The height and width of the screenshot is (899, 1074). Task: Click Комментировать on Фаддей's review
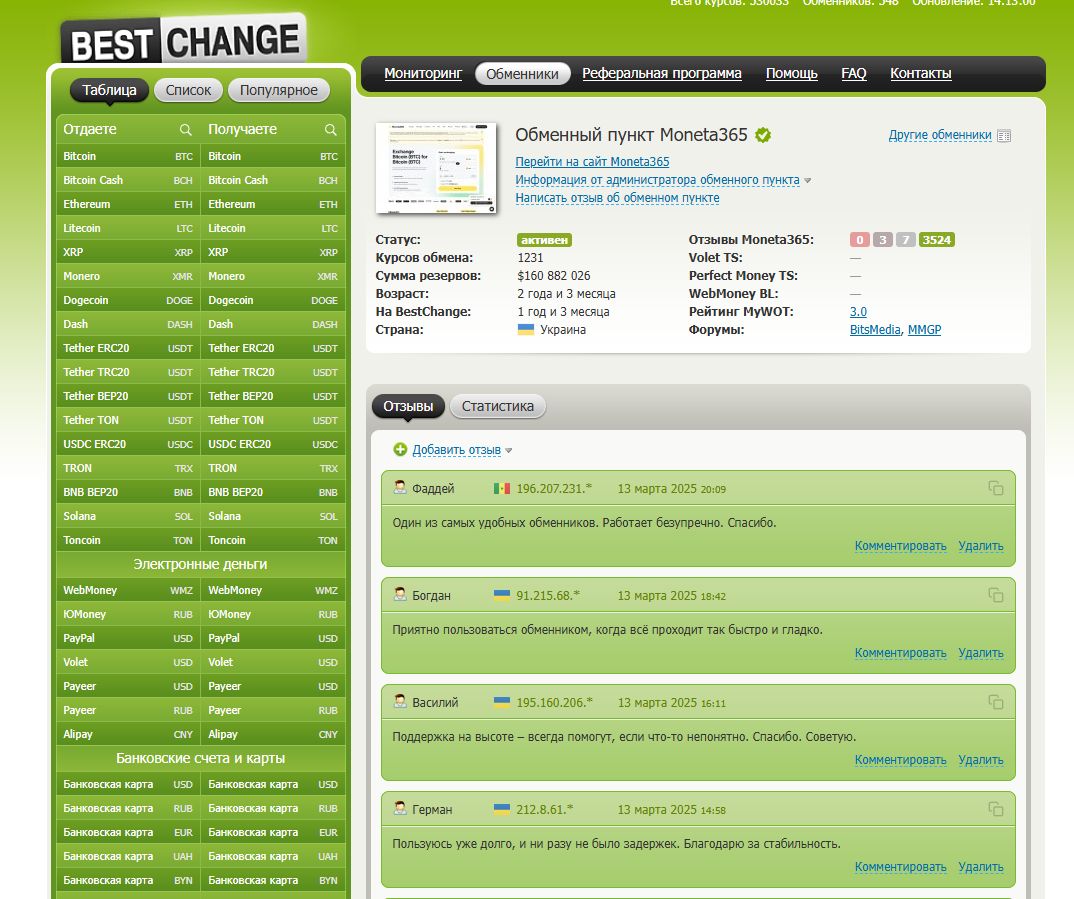point(900,546)
